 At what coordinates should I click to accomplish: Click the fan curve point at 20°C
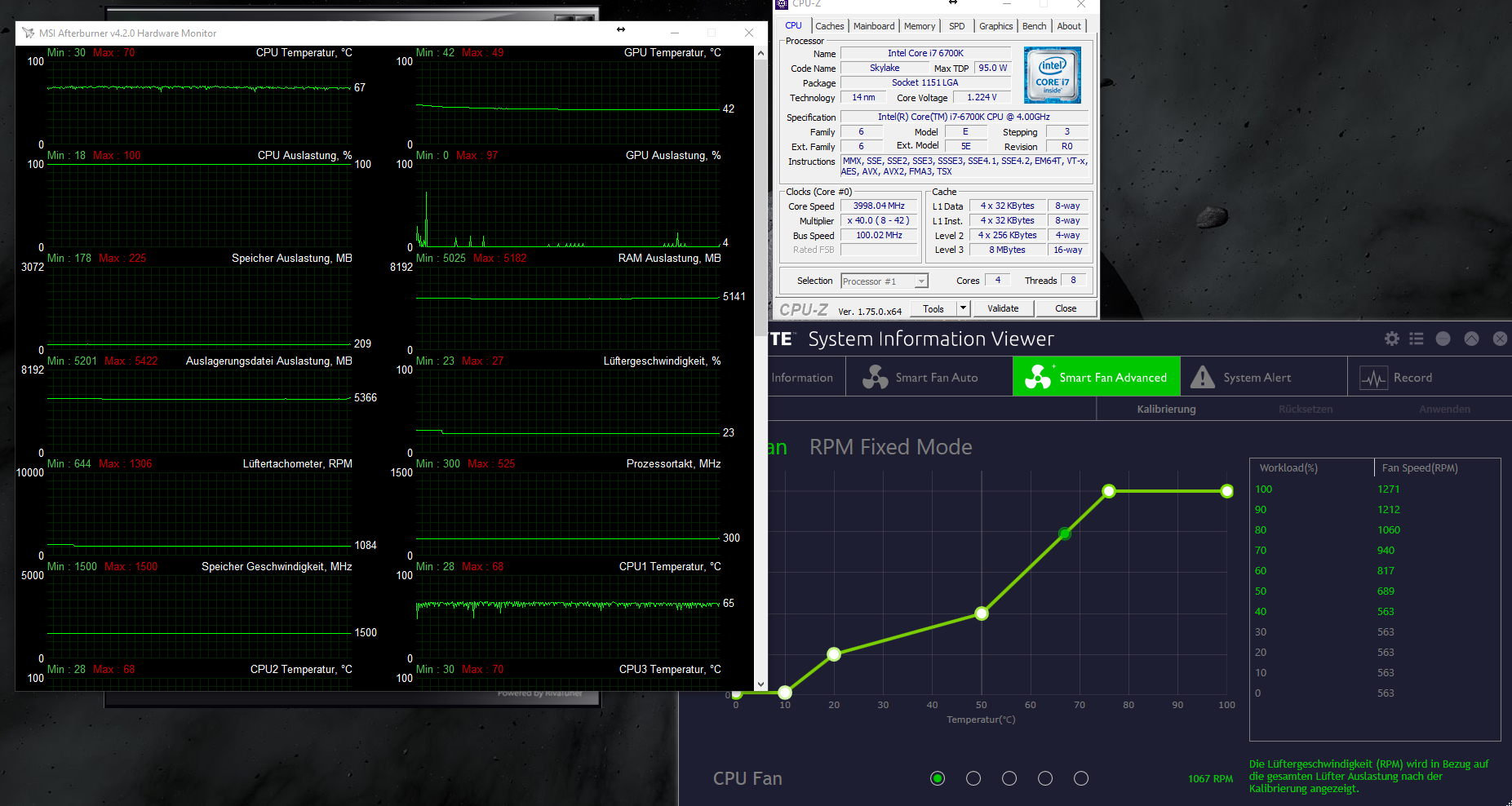click(834, 654)
